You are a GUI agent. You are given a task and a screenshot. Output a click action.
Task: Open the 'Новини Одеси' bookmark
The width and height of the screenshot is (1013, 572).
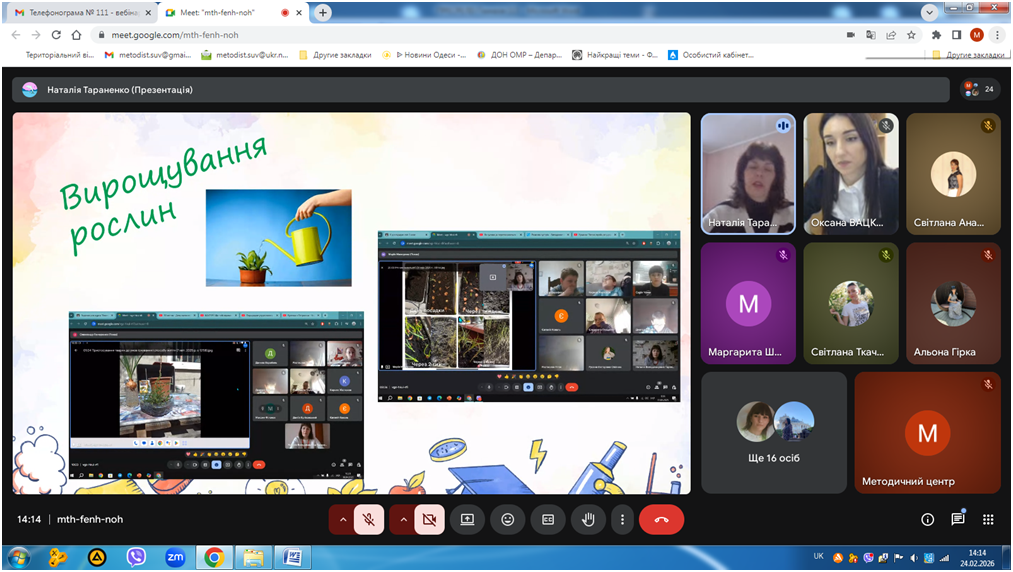[430, 55]
